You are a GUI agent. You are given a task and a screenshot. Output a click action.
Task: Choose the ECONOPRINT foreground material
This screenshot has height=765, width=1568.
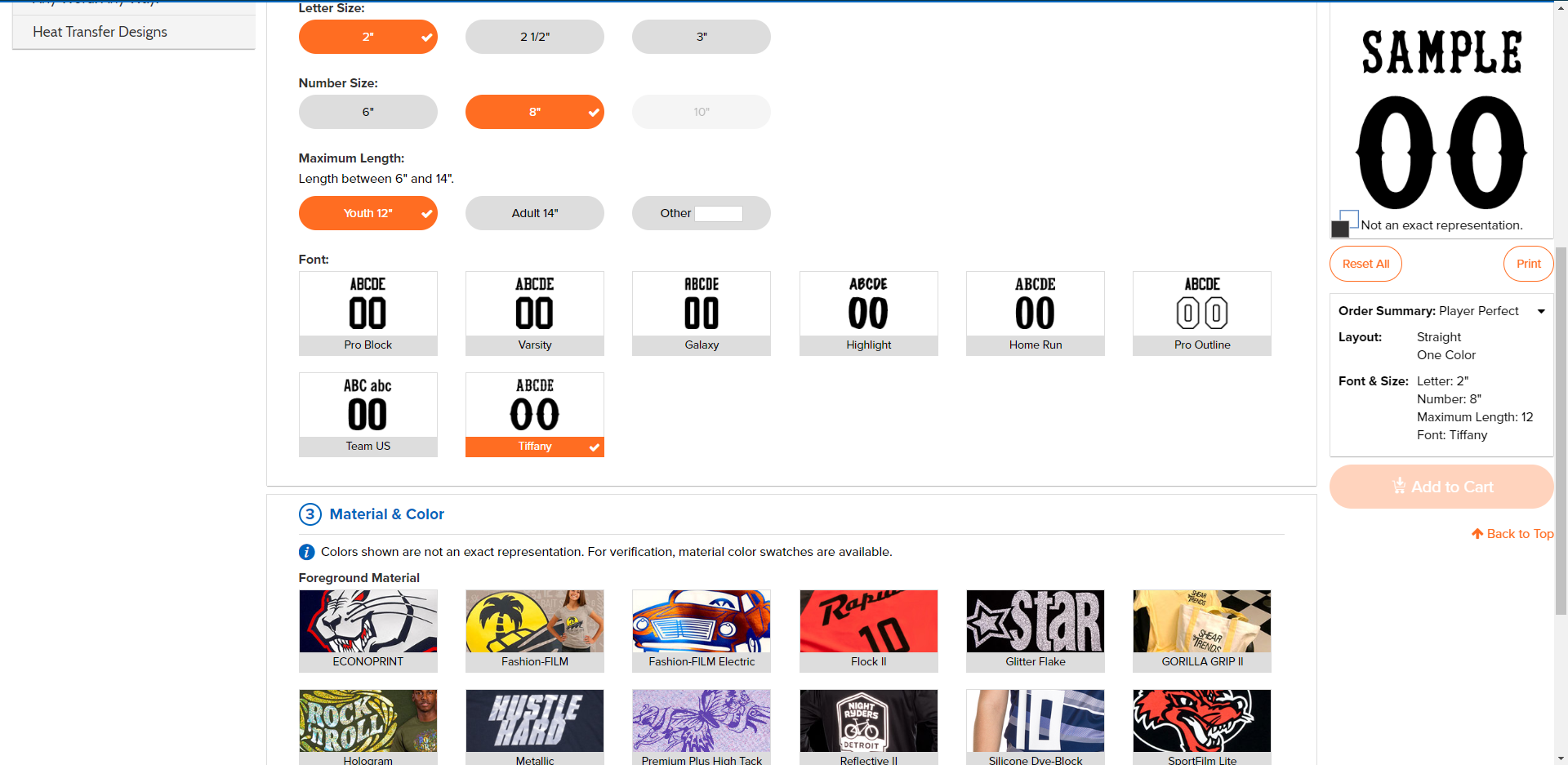pos(367,629)
